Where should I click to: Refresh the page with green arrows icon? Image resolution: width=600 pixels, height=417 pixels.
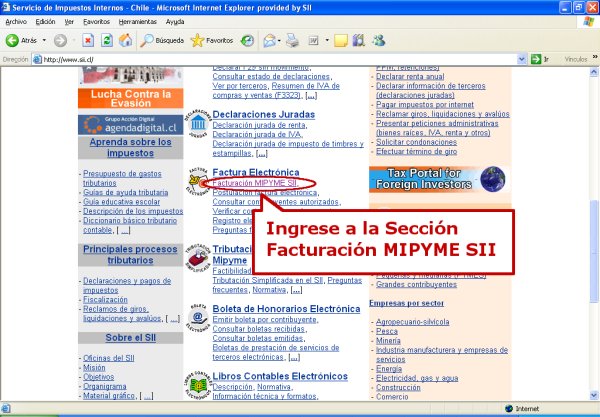(x=107, y=40)
